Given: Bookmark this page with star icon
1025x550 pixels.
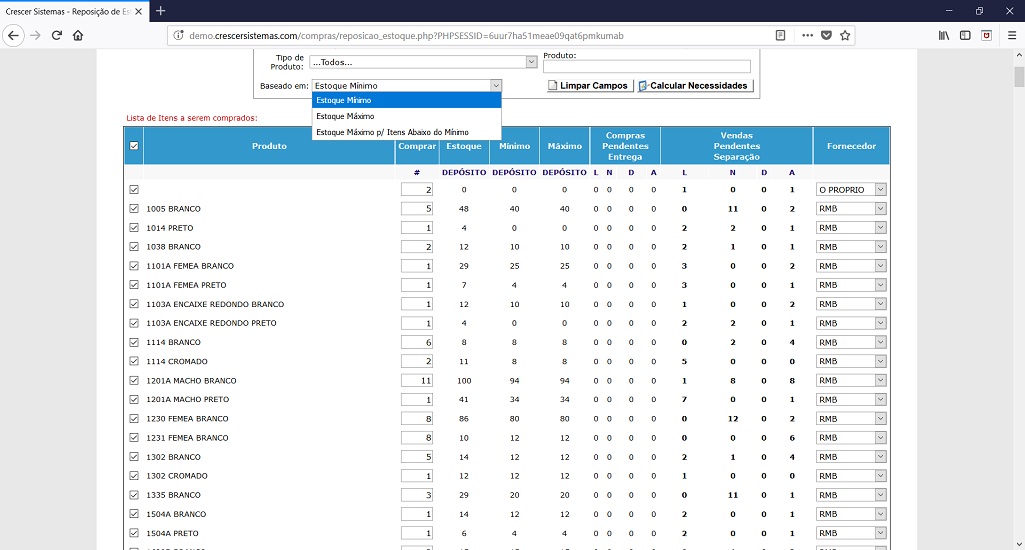Looking at the screenshot, I should 845,35.
